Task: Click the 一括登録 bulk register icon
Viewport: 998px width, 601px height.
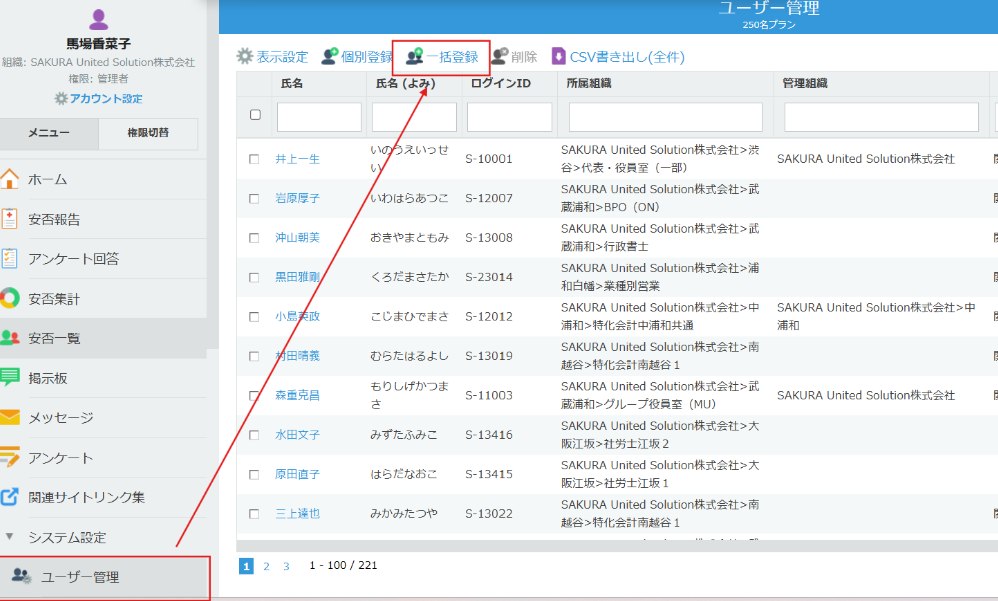Action: pos(414,57)
